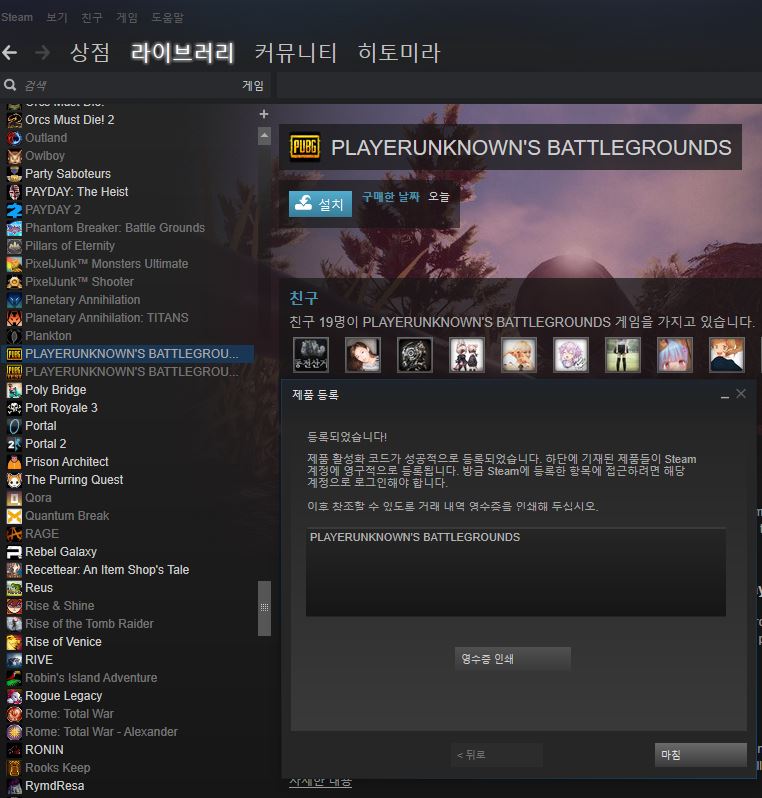762x798 pixels.
Task: Click the game list scrollbar thumb
Action: [x=264, y=608]
